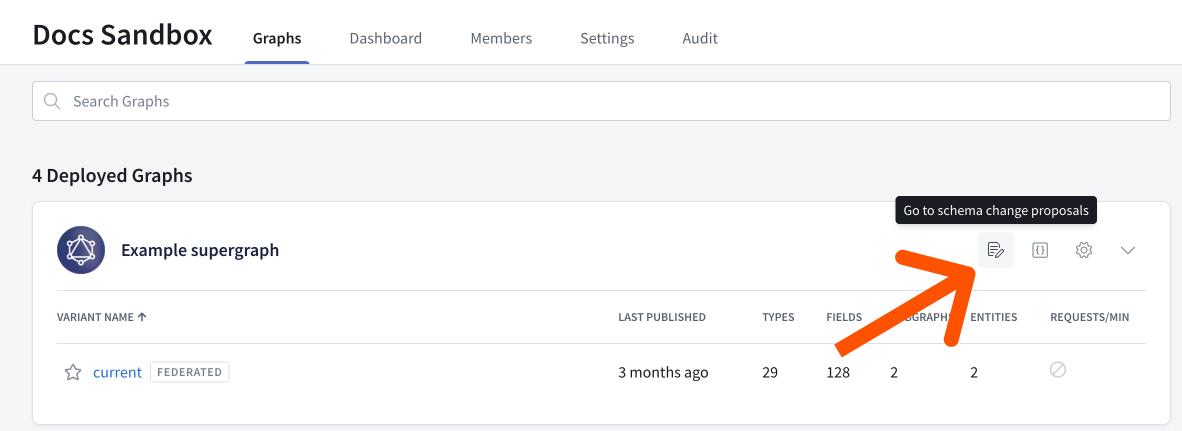Click the Last Published column header
The width and height of the screenshot is (1182, 431).
(662, 317)
